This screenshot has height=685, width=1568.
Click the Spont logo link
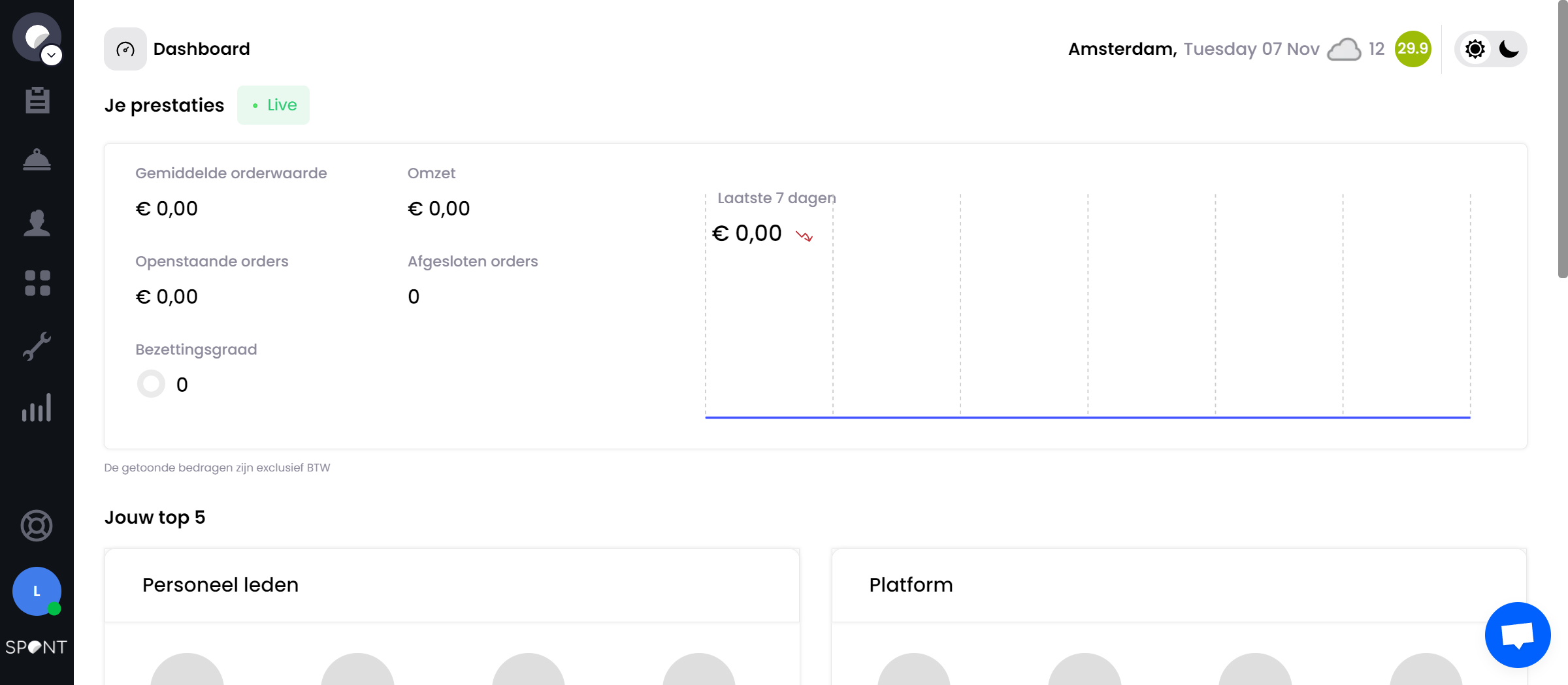tap(37, 647)
